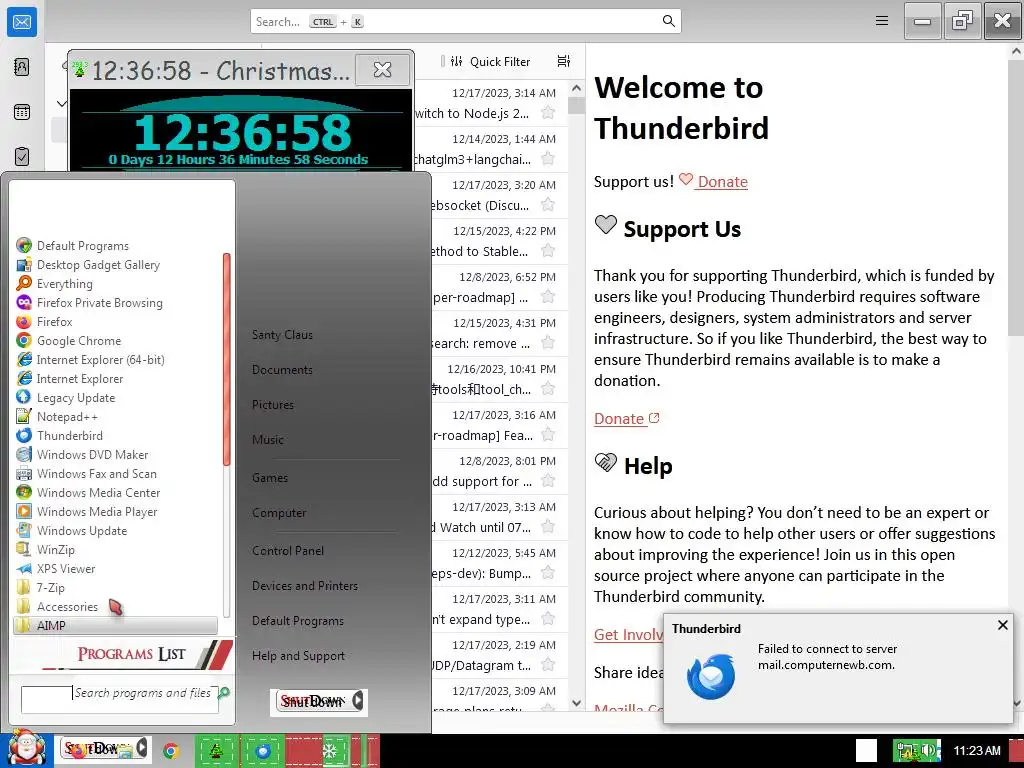Expand the AIMP folder
The image size is (1024, 768).
(116, 625)
